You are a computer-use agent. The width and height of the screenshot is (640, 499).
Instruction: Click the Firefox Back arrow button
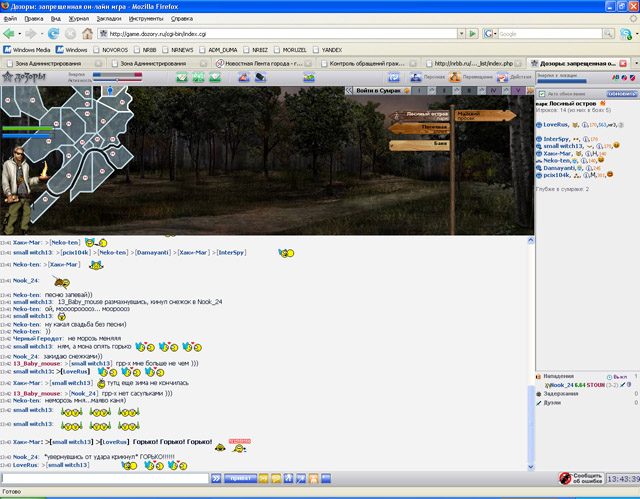(8, 33)
